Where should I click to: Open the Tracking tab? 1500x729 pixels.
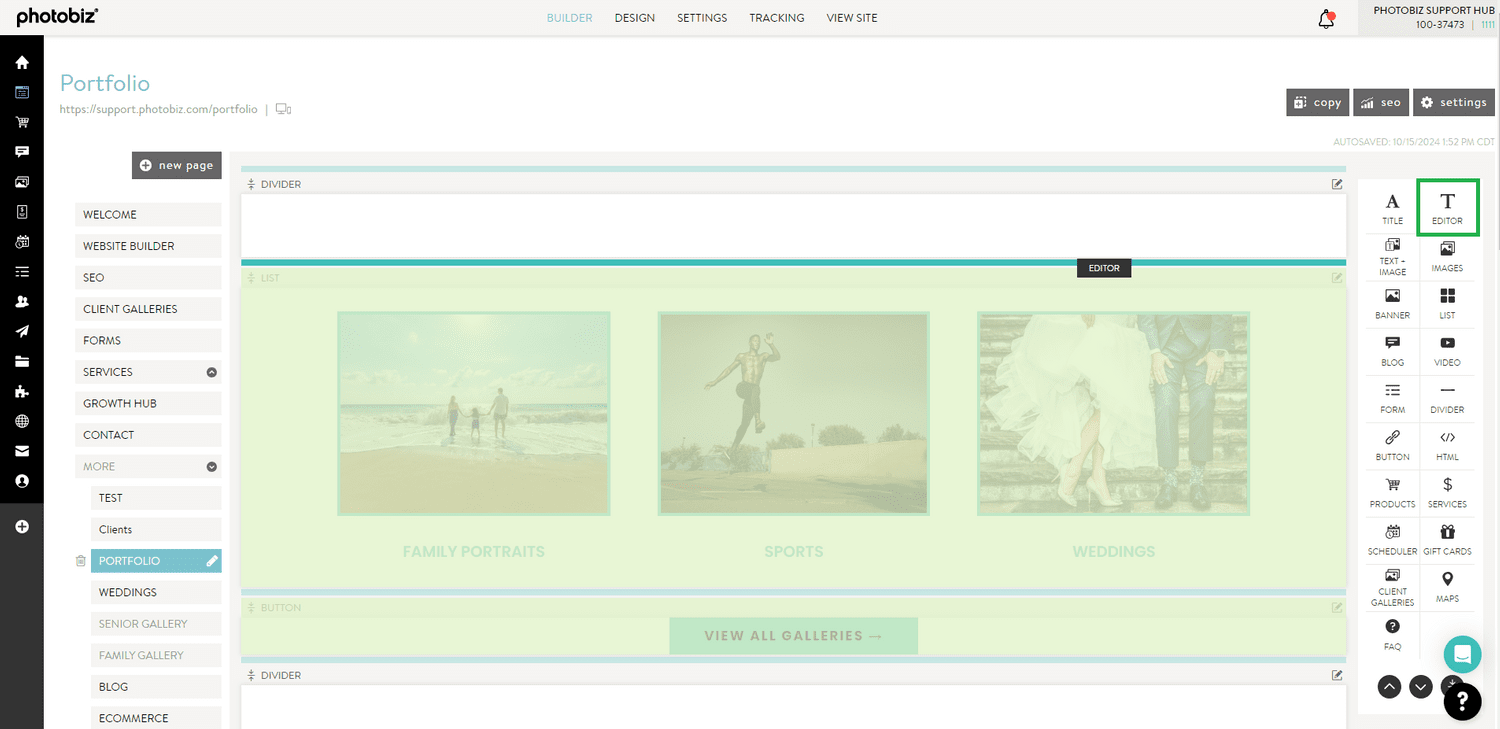777,18
